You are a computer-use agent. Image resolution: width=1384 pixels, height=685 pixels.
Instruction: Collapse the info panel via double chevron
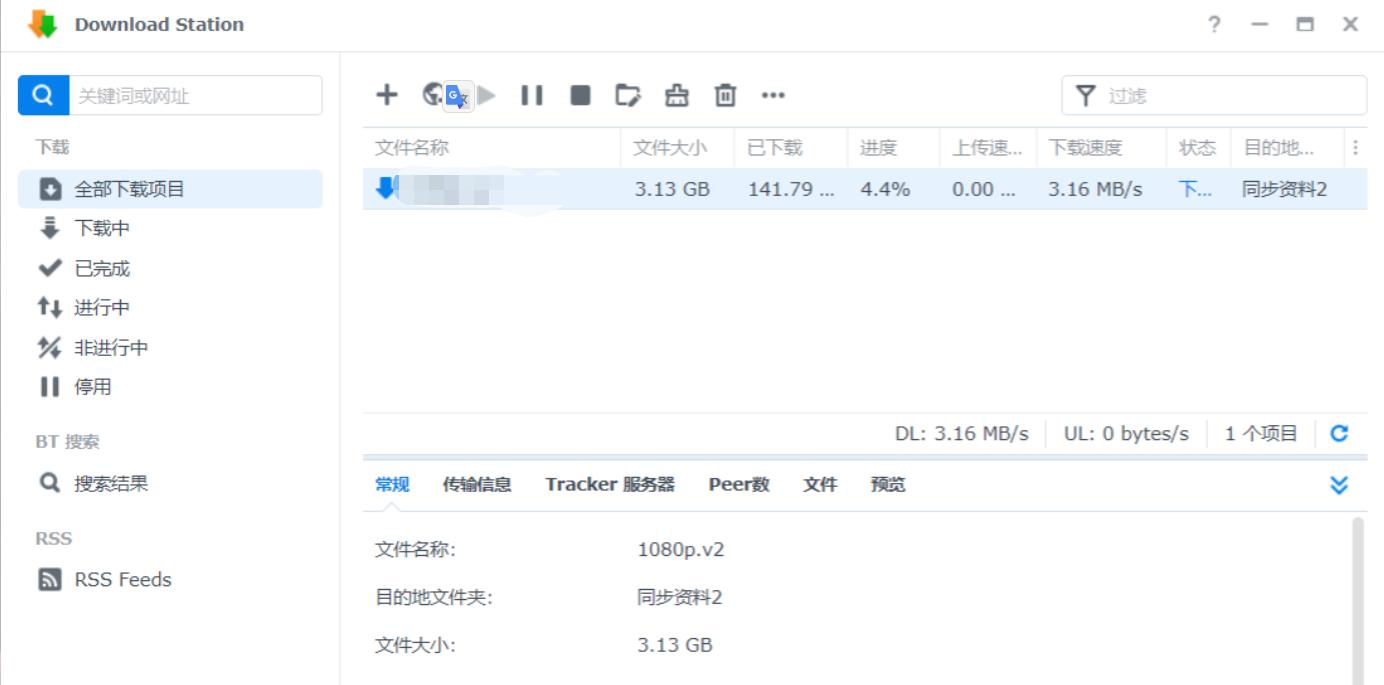point(1338,483)
